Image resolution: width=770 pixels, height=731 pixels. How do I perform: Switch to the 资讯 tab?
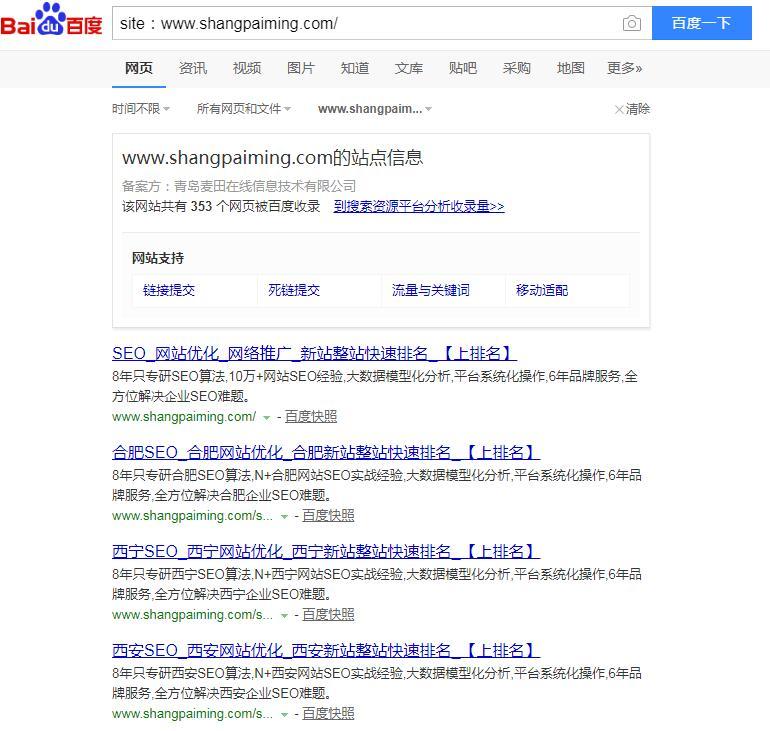(192, 68)
